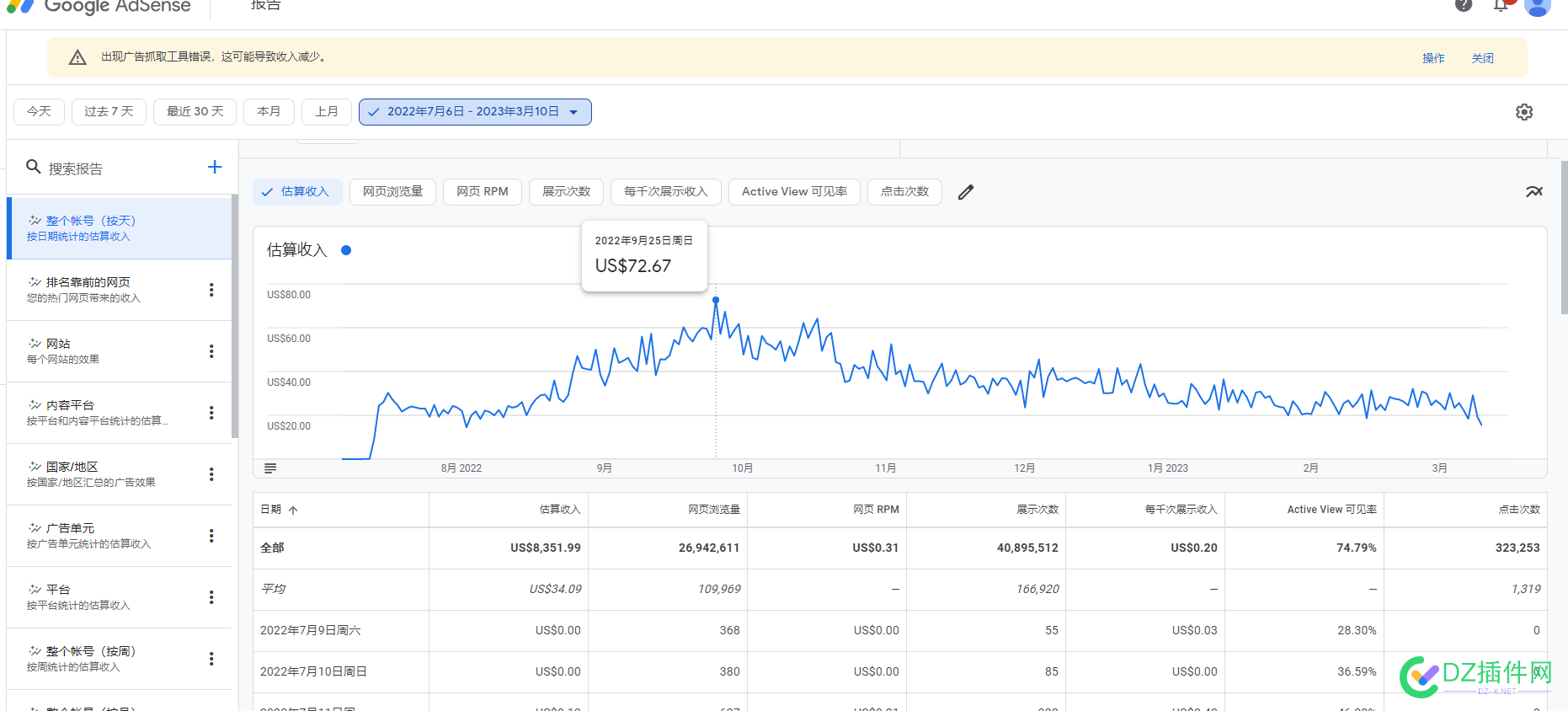Toggle Active View 可见率 metric chip
Screen dimensions: 1568x711
point(794,192)
